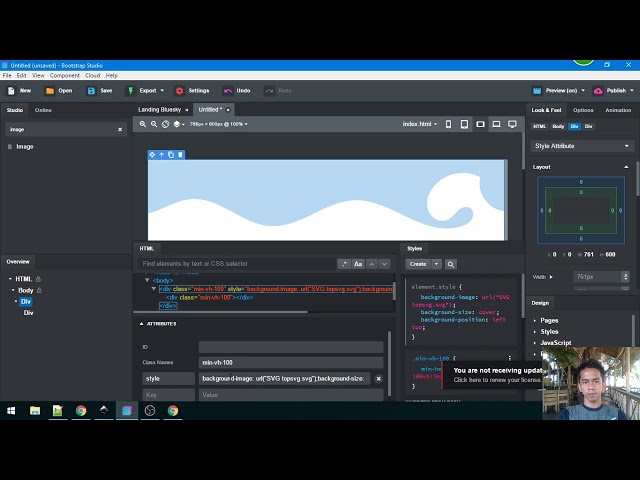This screenshot has height=480, width=640.
Task: Duplicate the selected div with copy icon
Action: [171, 155]
